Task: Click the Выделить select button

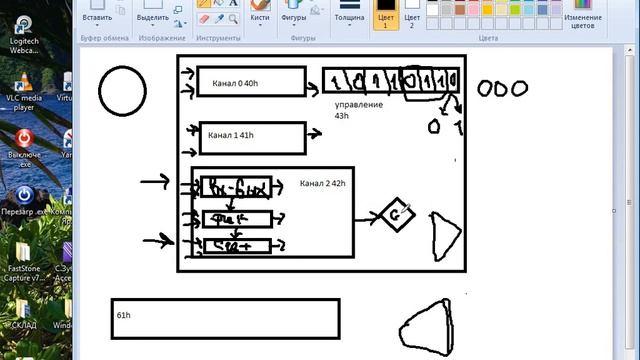Action: [x=153, y=12]
